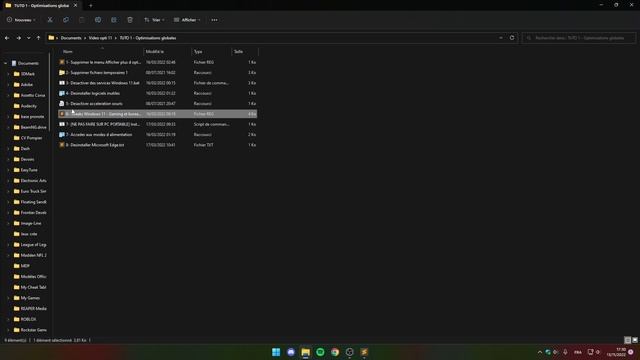Select the TUTO 1 - Optimisations globales tab
This screenshot has width=640, height=360.
click(41, 5)
